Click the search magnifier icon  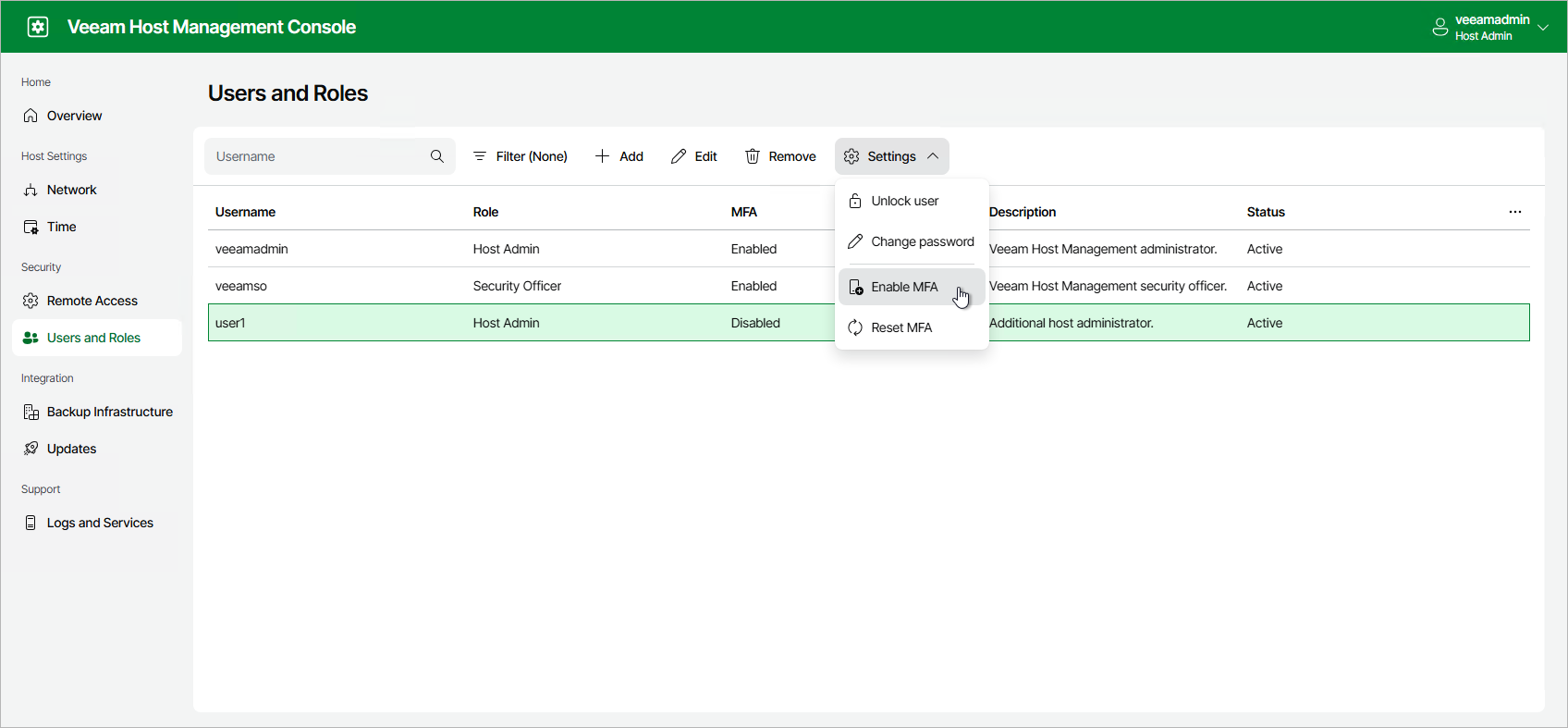pyautogui.click(x=437, y=156)
